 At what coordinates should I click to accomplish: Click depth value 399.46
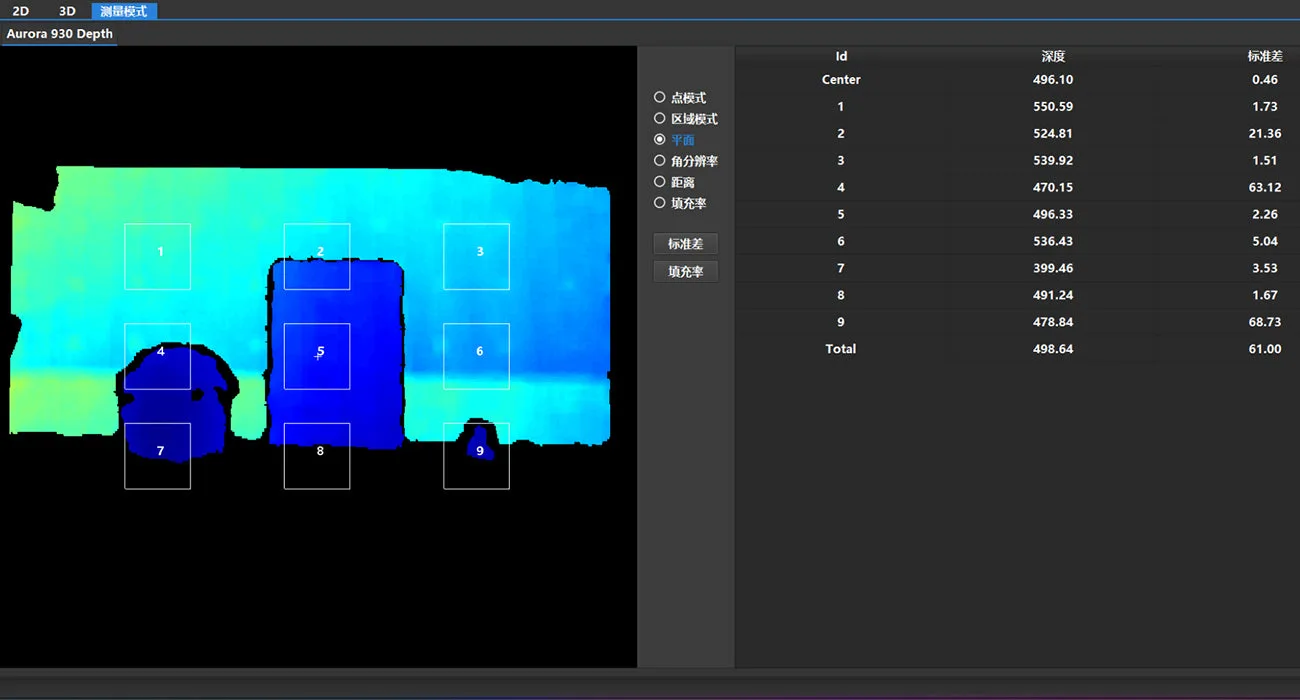tap(1053, 269)
